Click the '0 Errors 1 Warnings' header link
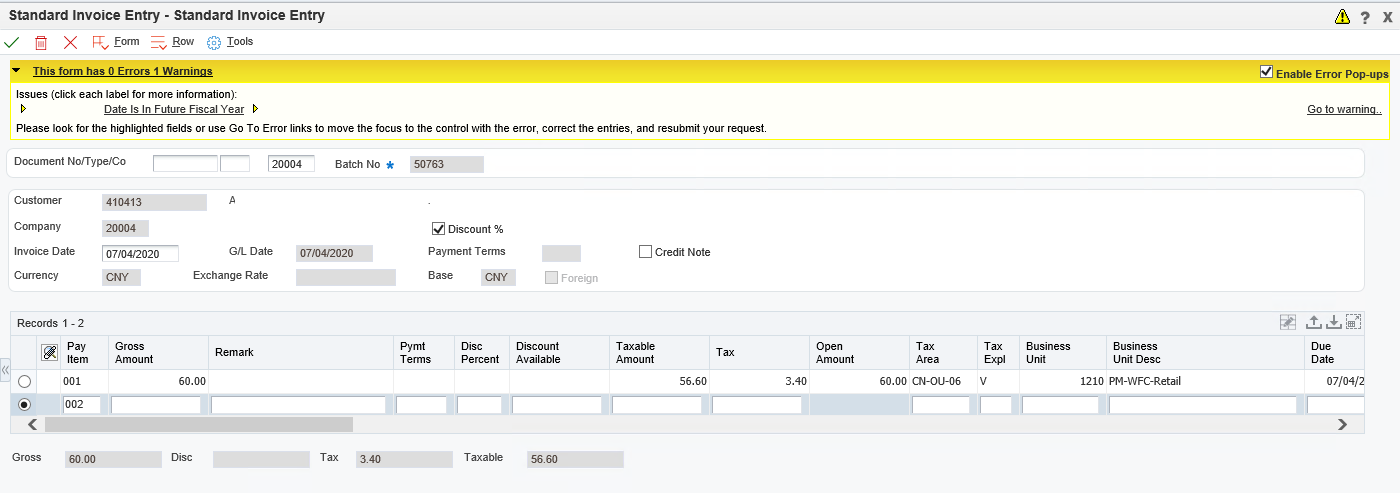 pyautogui.click(x=122, y=71)
